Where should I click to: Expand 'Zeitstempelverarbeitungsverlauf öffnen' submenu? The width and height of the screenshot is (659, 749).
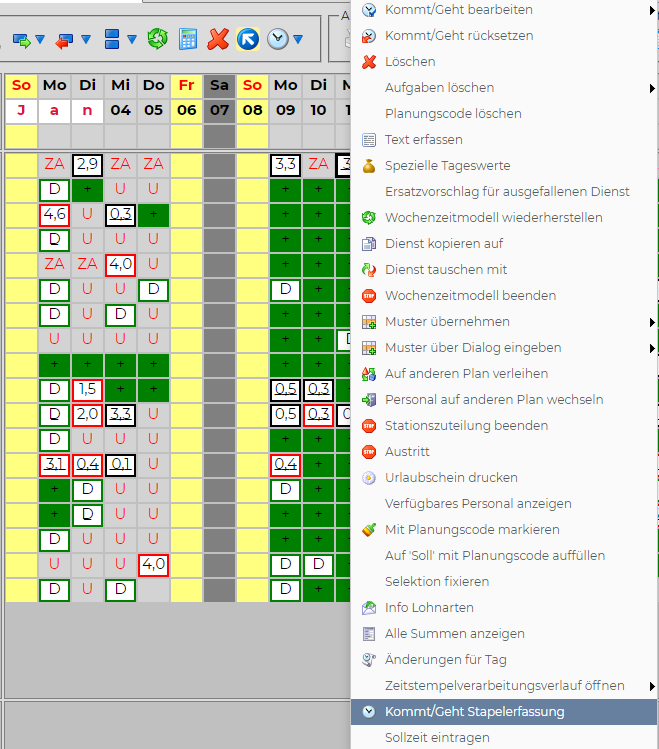click(652, 686)
